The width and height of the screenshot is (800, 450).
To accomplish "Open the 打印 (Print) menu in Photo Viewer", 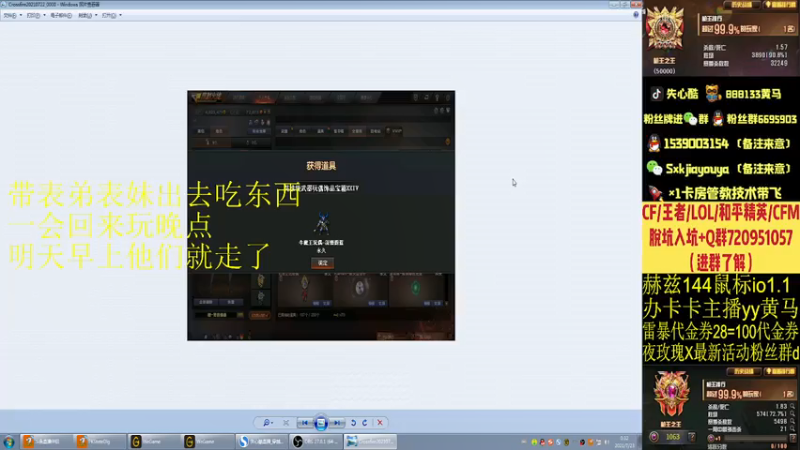I will tap(33, 15).
